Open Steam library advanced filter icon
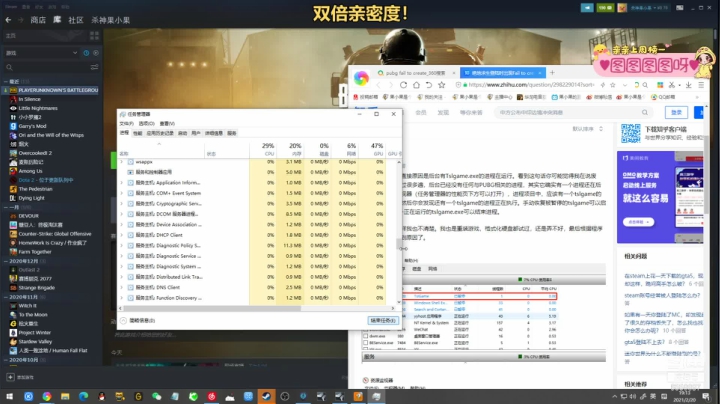This screenshot has width=720, height=404. [x=94, y=67]
